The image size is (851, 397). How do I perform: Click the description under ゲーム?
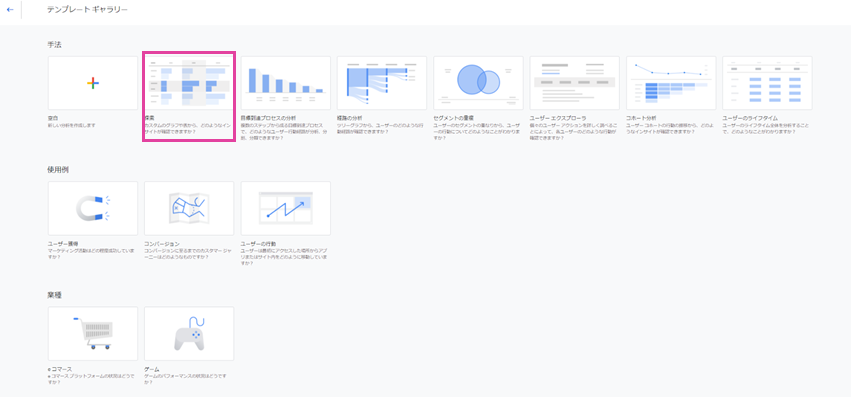pyautogui.click(x=186, y=379)
